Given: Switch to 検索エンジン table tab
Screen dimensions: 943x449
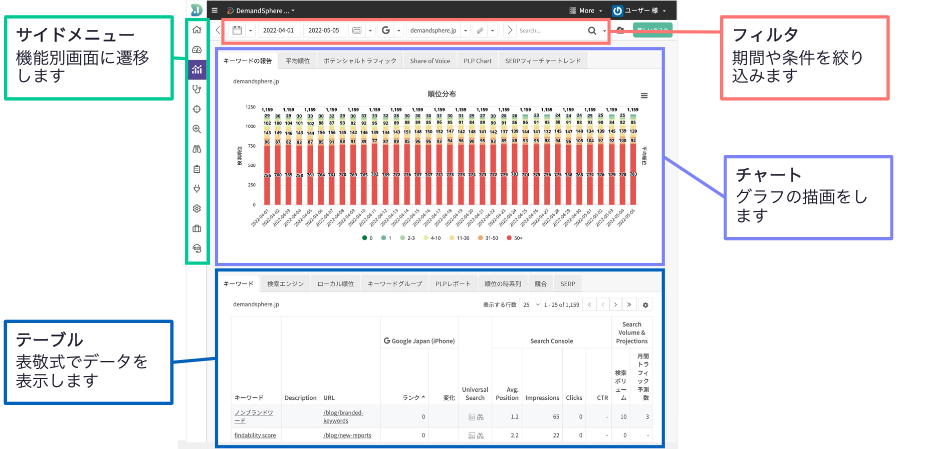Looking at the screenshot, I should tap(286, 284).
